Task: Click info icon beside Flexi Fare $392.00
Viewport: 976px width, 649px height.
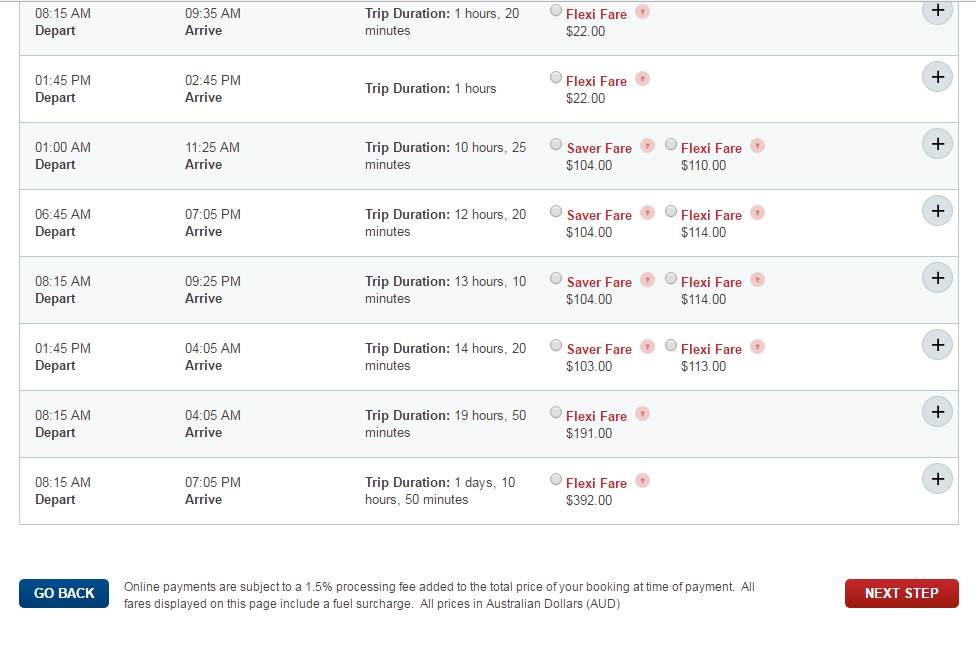Action: click(x=642, y=481)
